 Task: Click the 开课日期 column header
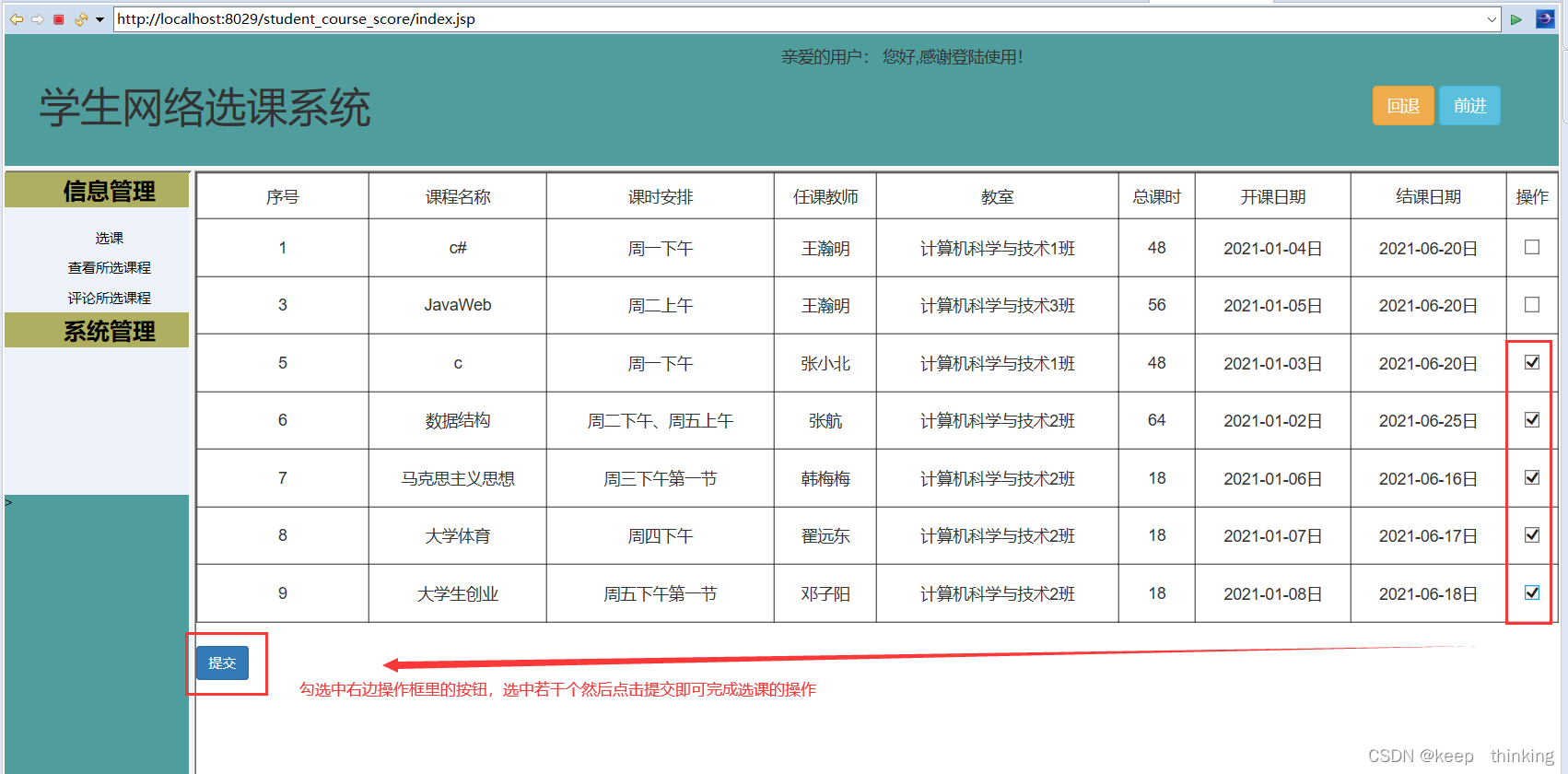pyautogui.click(x=1273, y=196)
